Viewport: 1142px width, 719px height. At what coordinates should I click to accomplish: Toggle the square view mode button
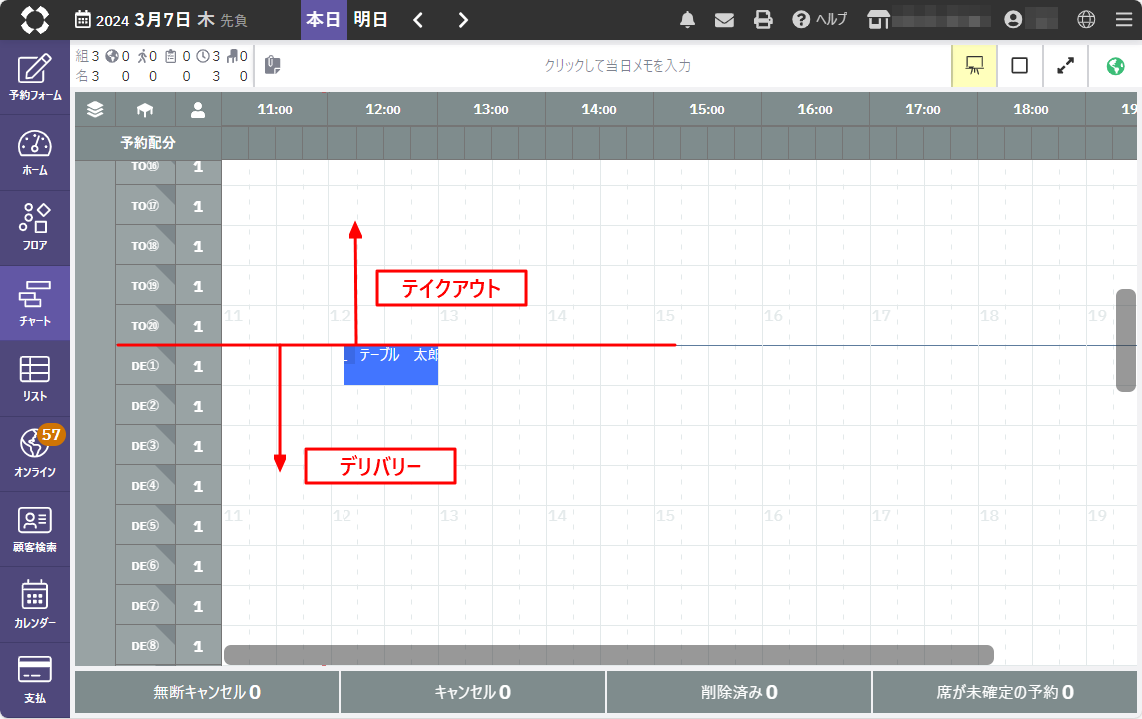click(1019, 66)
